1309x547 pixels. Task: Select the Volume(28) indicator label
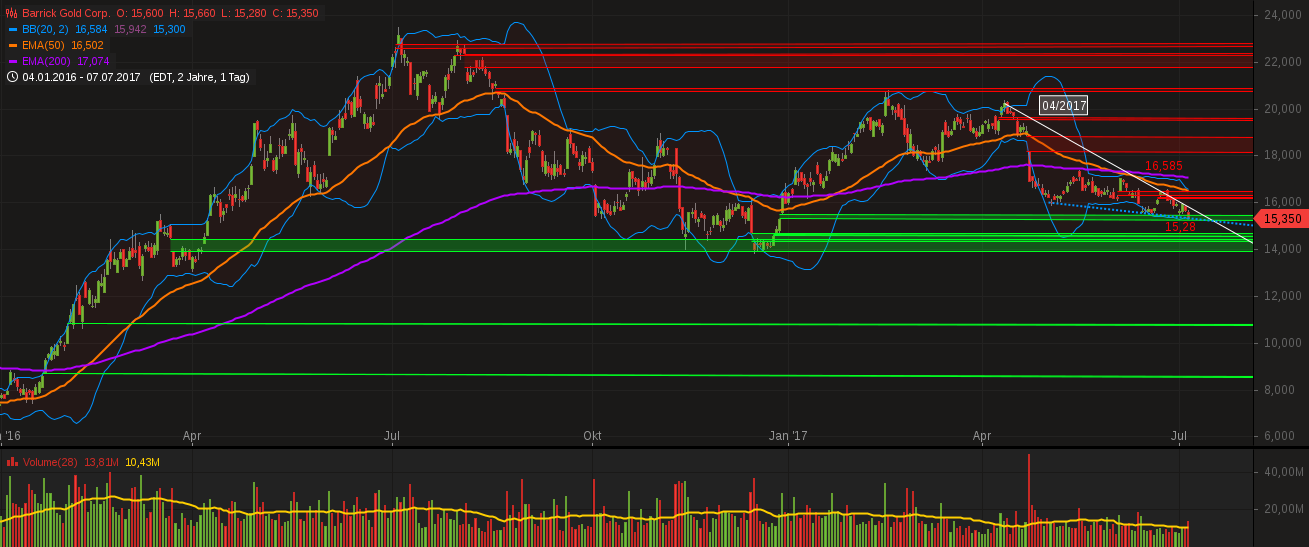(x=50, y=462)
